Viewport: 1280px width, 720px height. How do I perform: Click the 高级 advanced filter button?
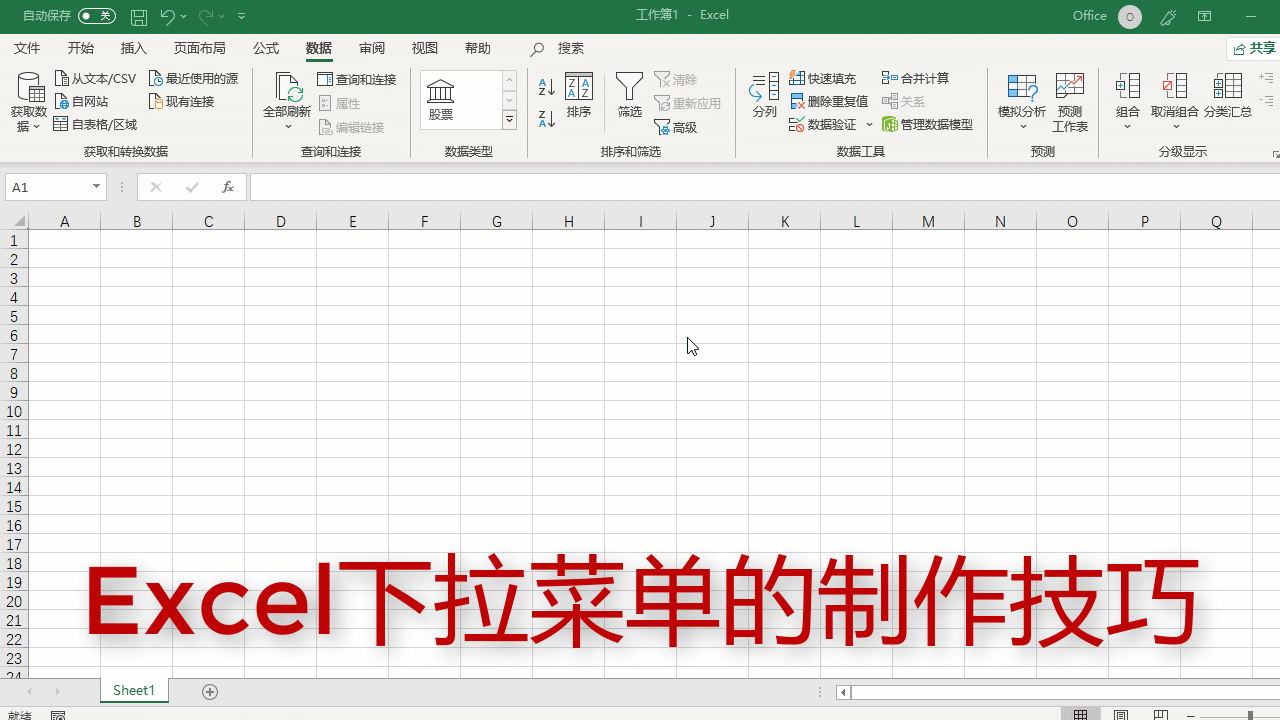(x=676, y=127)
